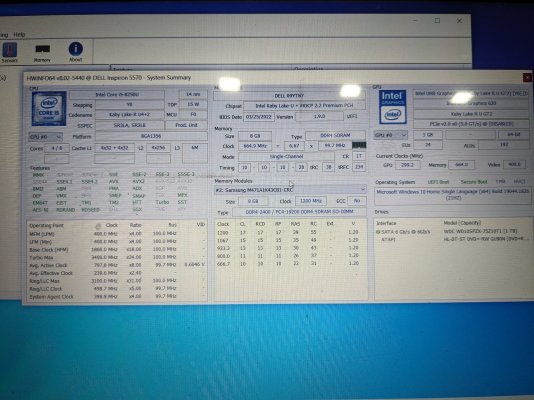Select the ATAPI HL-DT-ST DVD drive row

(453, 239)
